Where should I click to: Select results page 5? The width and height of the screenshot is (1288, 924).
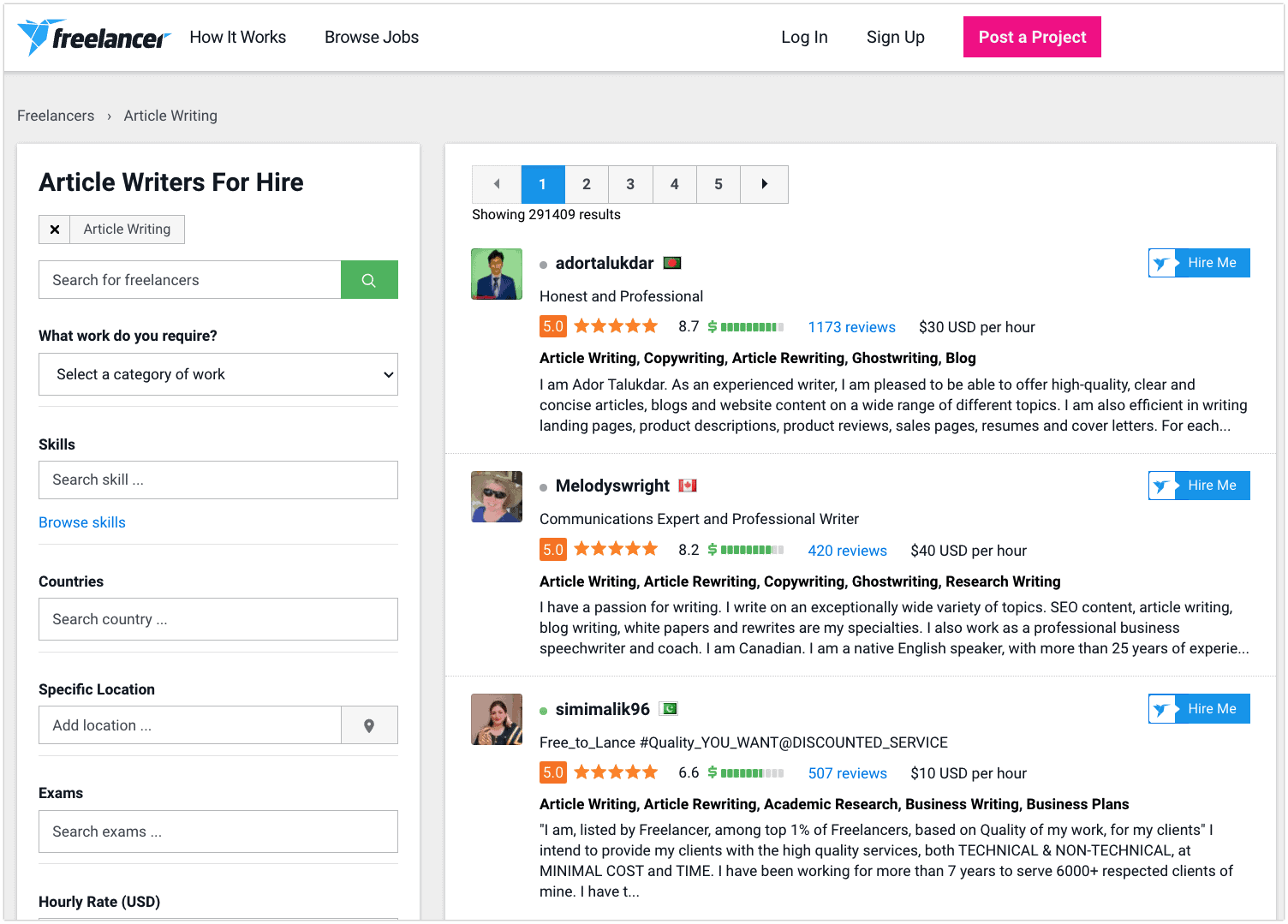coord(719,184)
